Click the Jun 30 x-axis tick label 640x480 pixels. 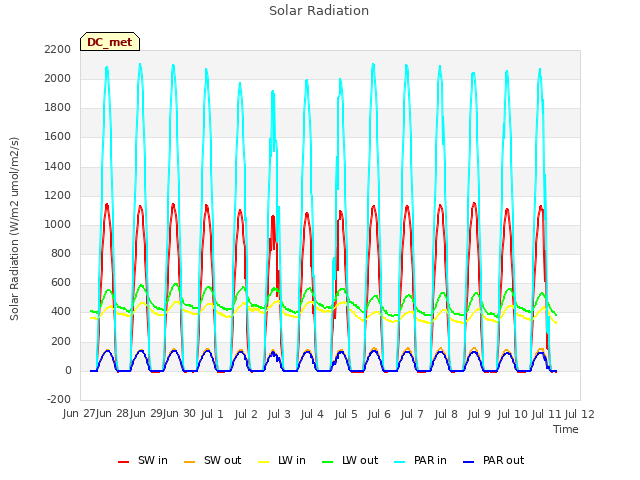point(179,414)
